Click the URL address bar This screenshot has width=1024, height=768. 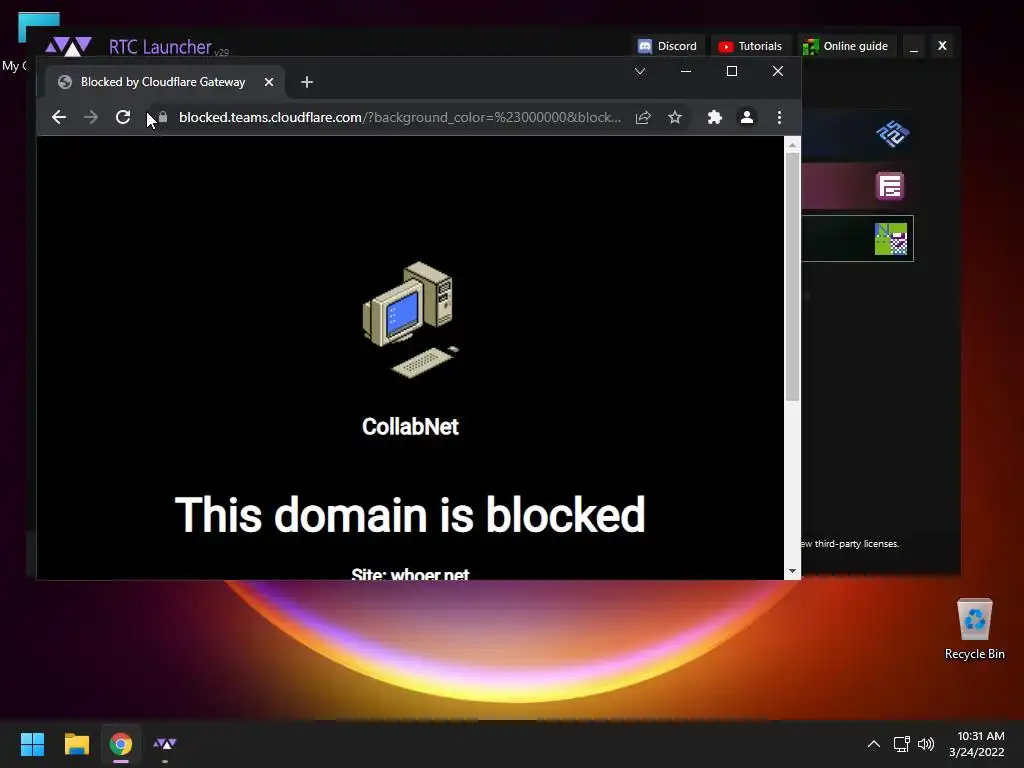400,118
